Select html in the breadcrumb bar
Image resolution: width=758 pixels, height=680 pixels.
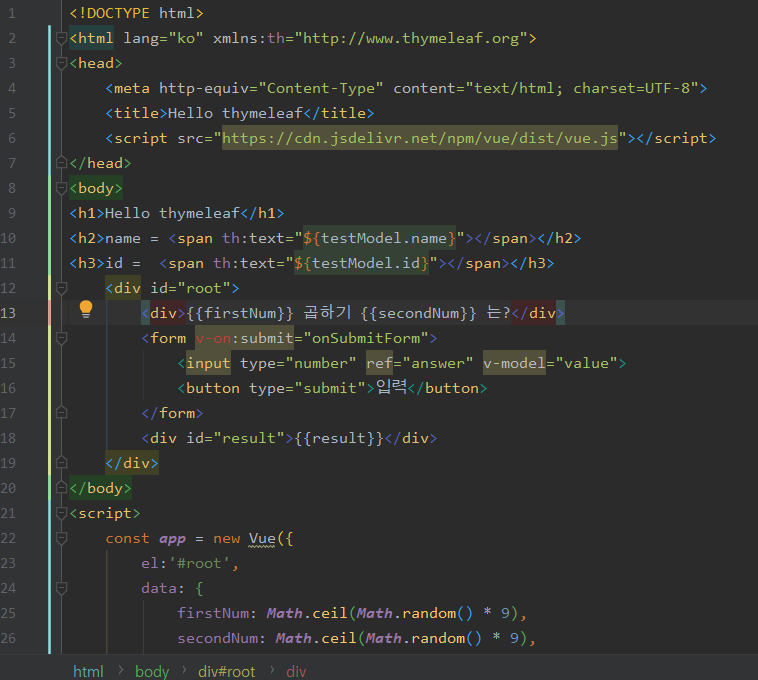pos(88,671)
